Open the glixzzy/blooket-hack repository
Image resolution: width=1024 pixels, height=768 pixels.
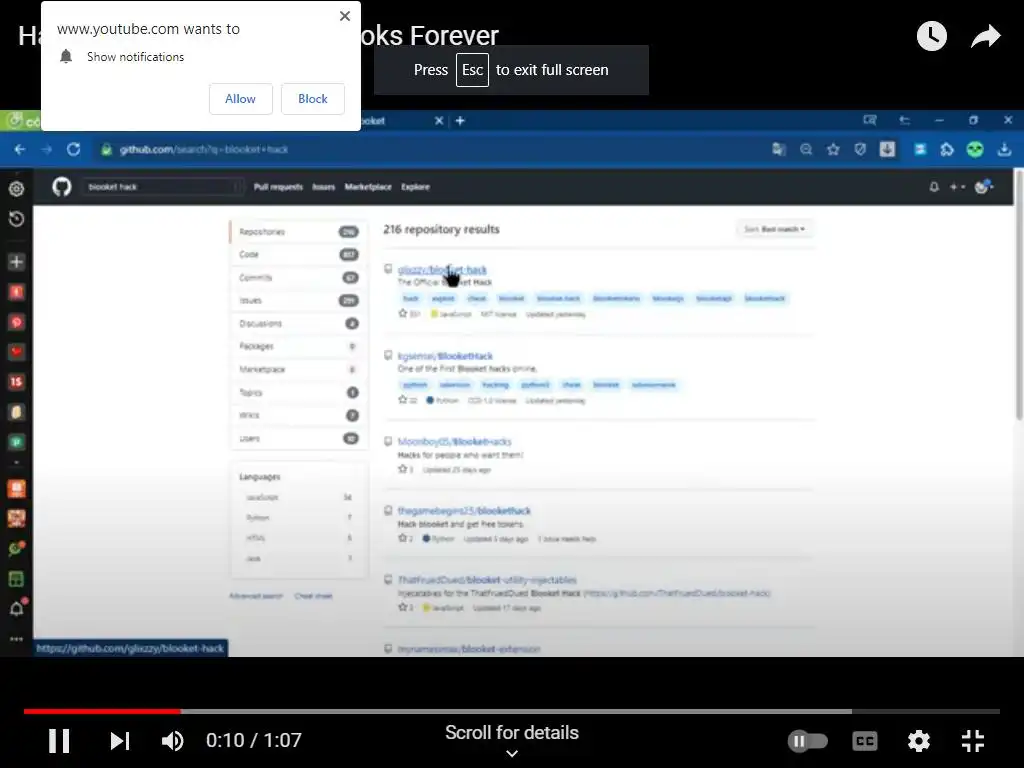tap(442, 270)
